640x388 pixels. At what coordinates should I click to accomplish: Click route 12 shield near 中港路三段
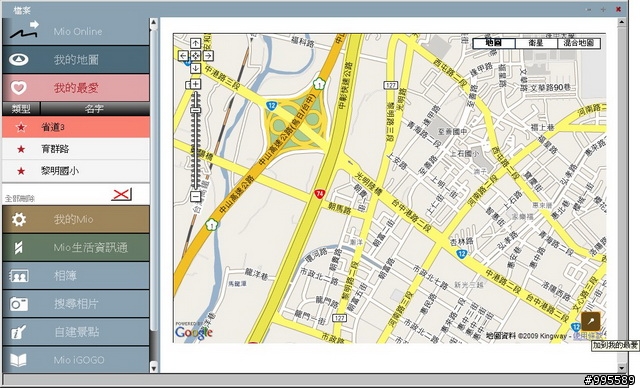[271, 106]
